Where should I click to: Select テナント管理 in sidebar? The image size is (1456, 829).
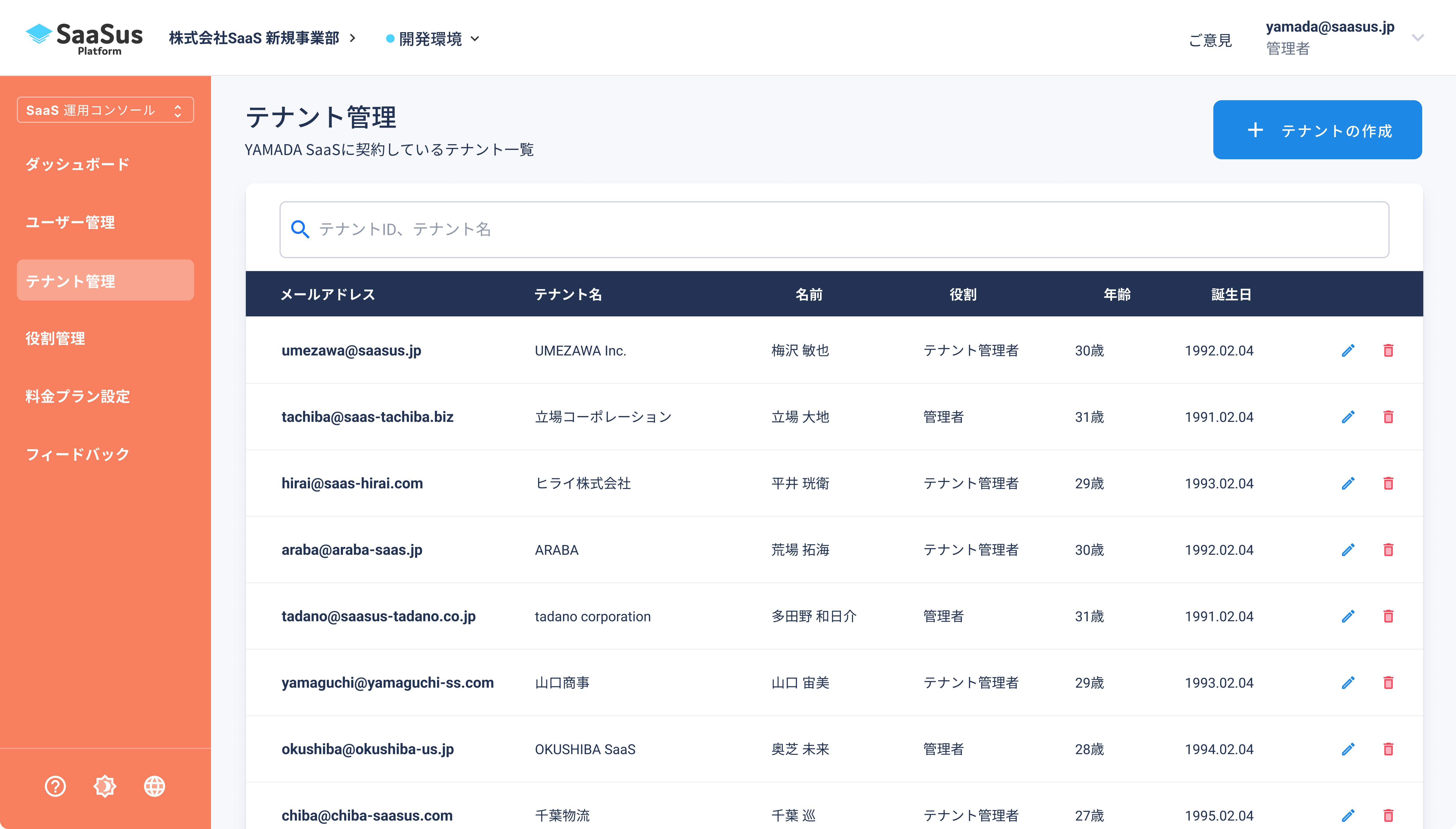(105, 280)
